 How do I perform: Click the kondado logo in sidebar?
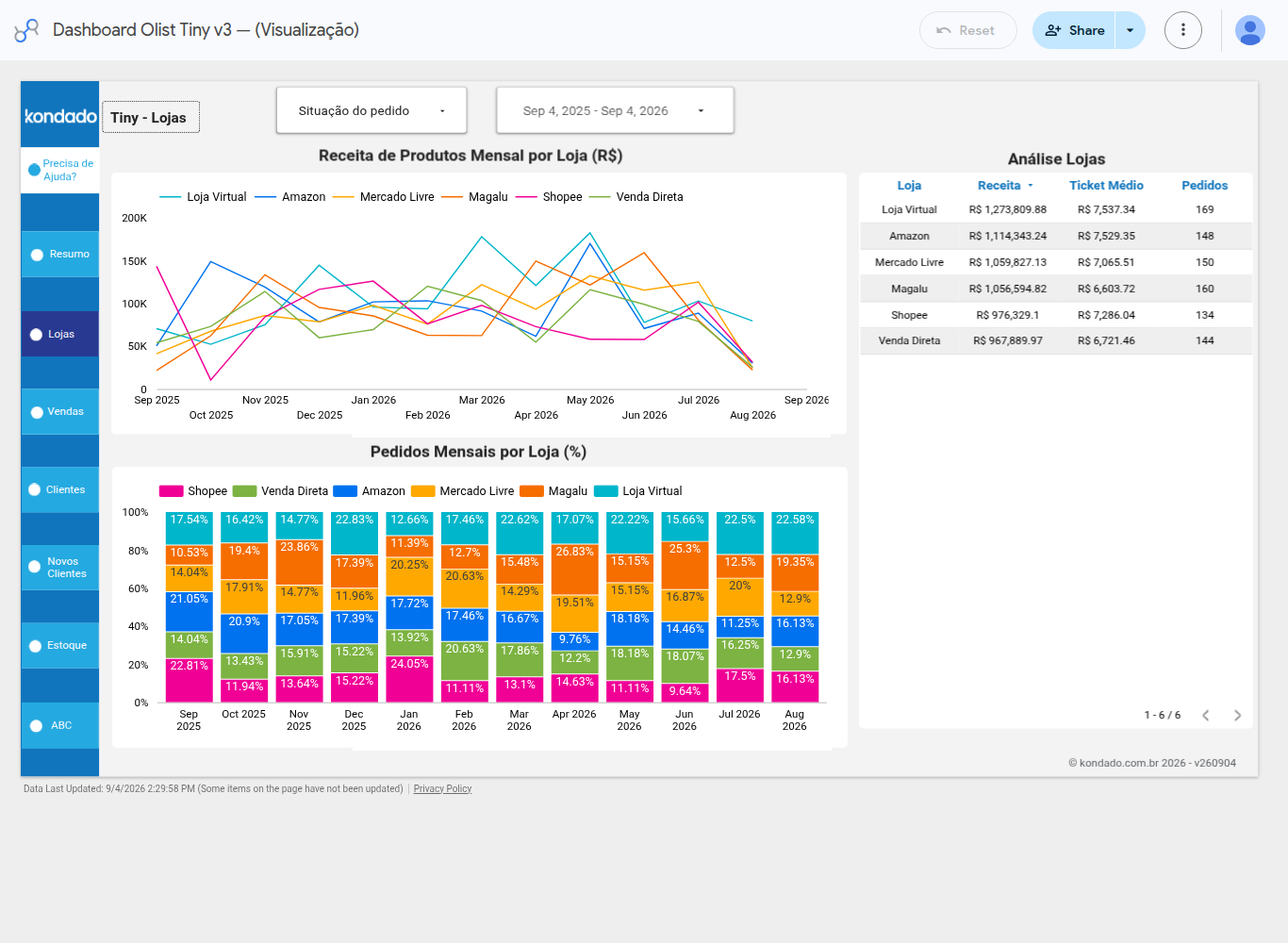point(60,116)
